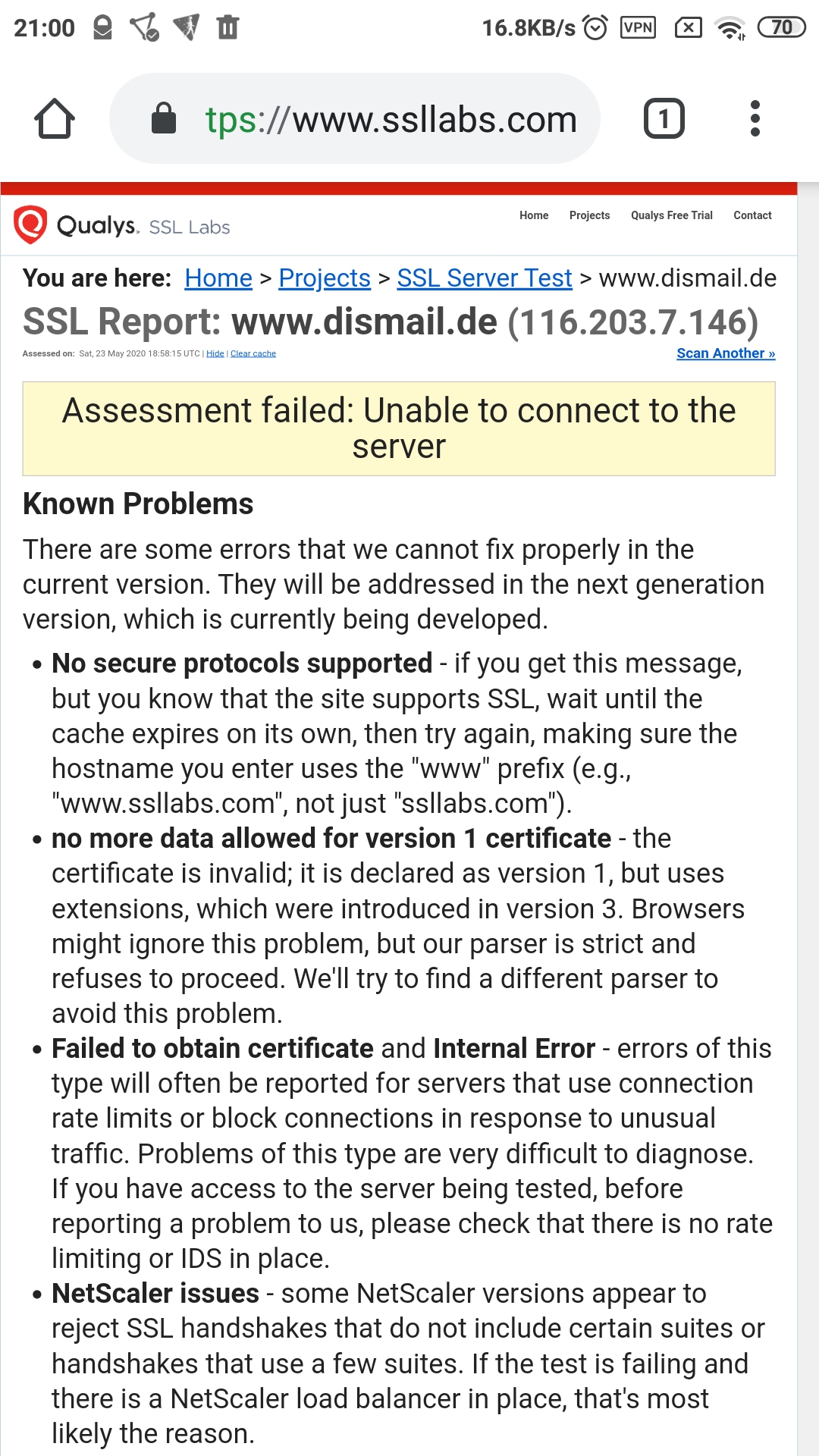The width and height of the screenshot is (819, 1456).
Task: Follow the Projects breadcrumb link
Action: click(x=325, y=278)
